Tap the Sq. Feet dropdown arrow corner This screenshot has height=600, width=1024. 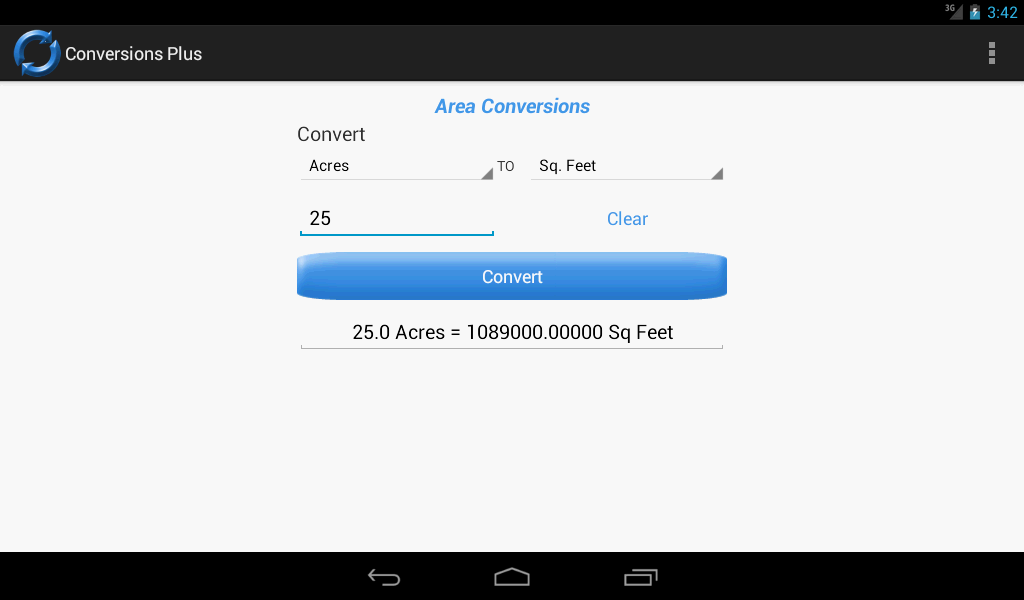point(717,173)
